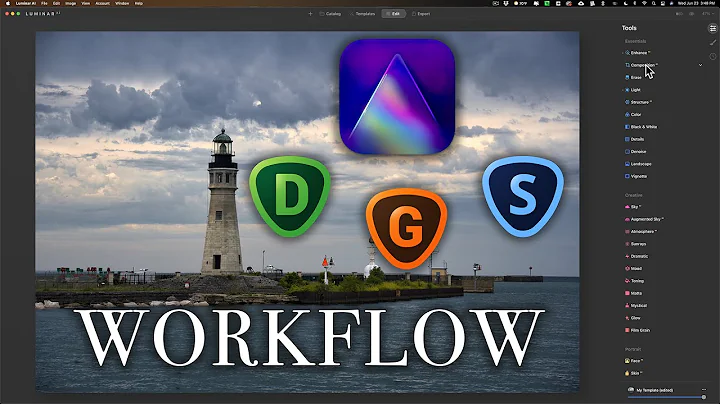Open the Denoise tool
720x404 pixels.
point(636,152)
